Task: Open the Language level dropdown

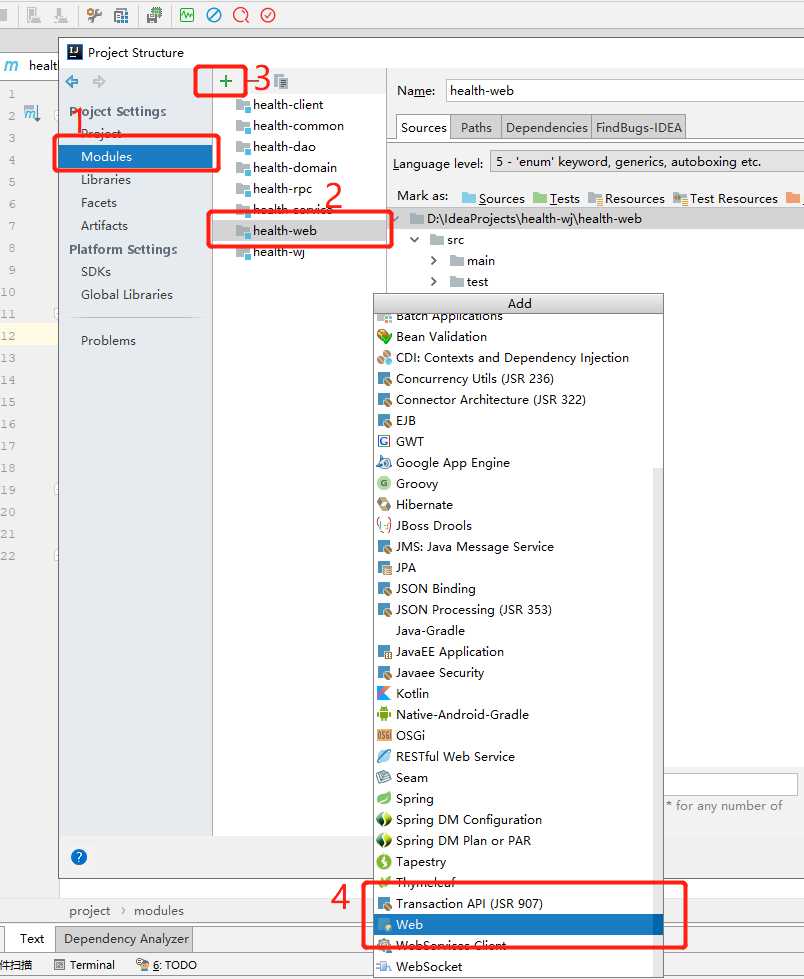Action: point(647,162)
